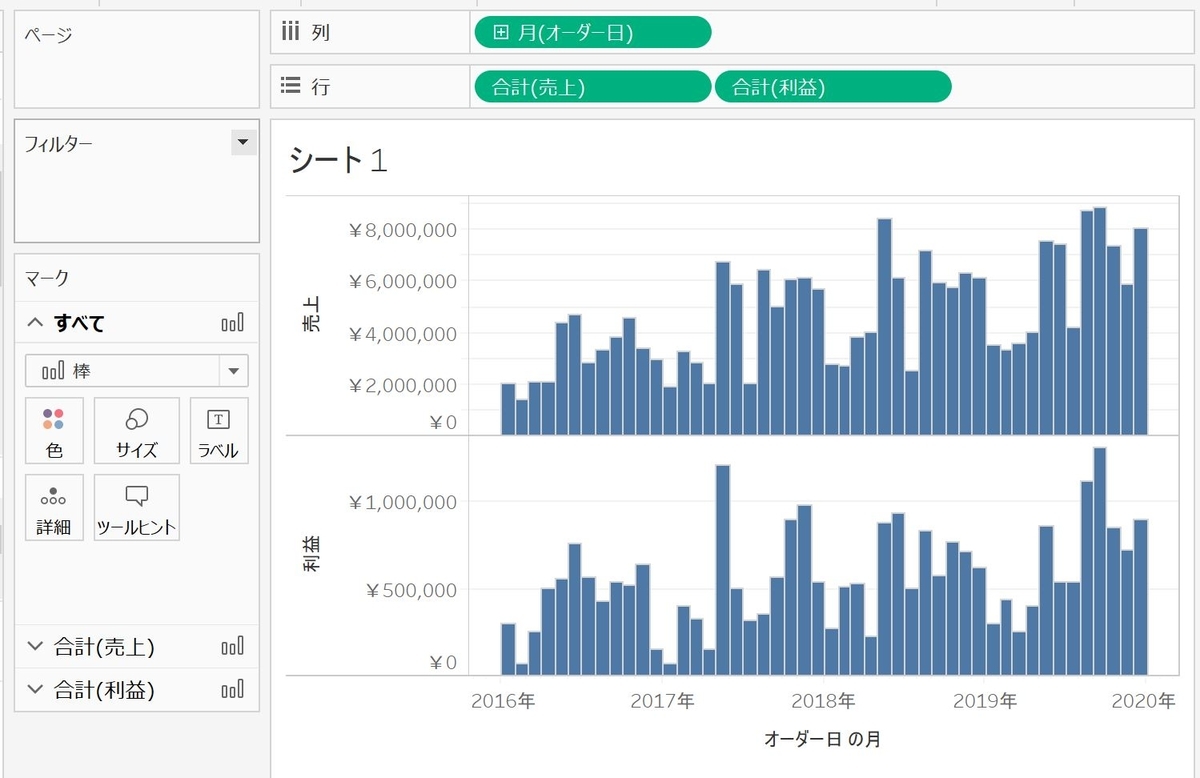Click the 売上 axis title
The width and height of the screenshot is (1200, 778).
point(311,316)
